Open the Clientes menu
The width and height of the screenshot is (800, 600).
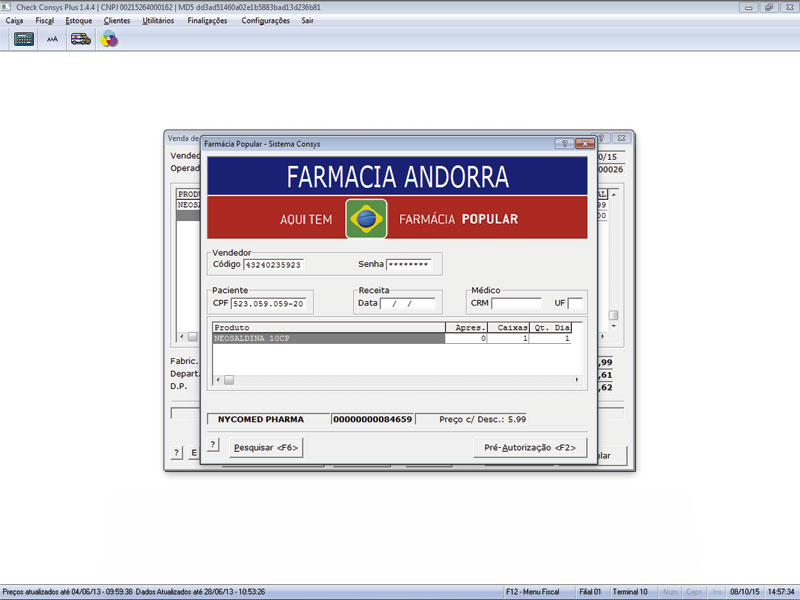pos(117,20)
